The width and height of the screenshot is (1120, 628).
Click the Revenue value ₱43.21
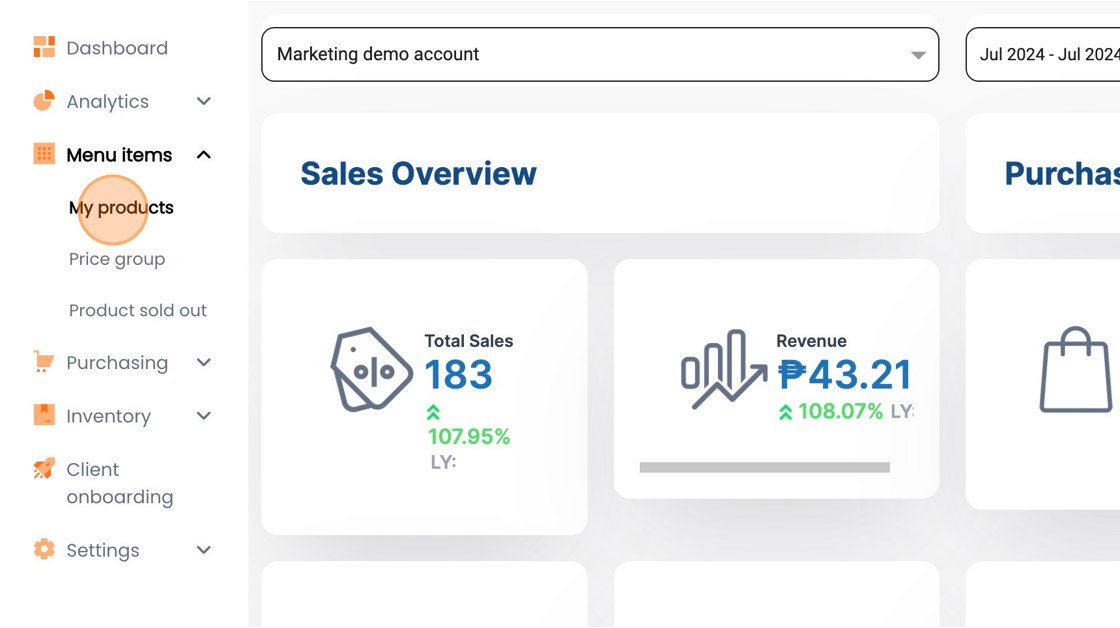[844, 374]
